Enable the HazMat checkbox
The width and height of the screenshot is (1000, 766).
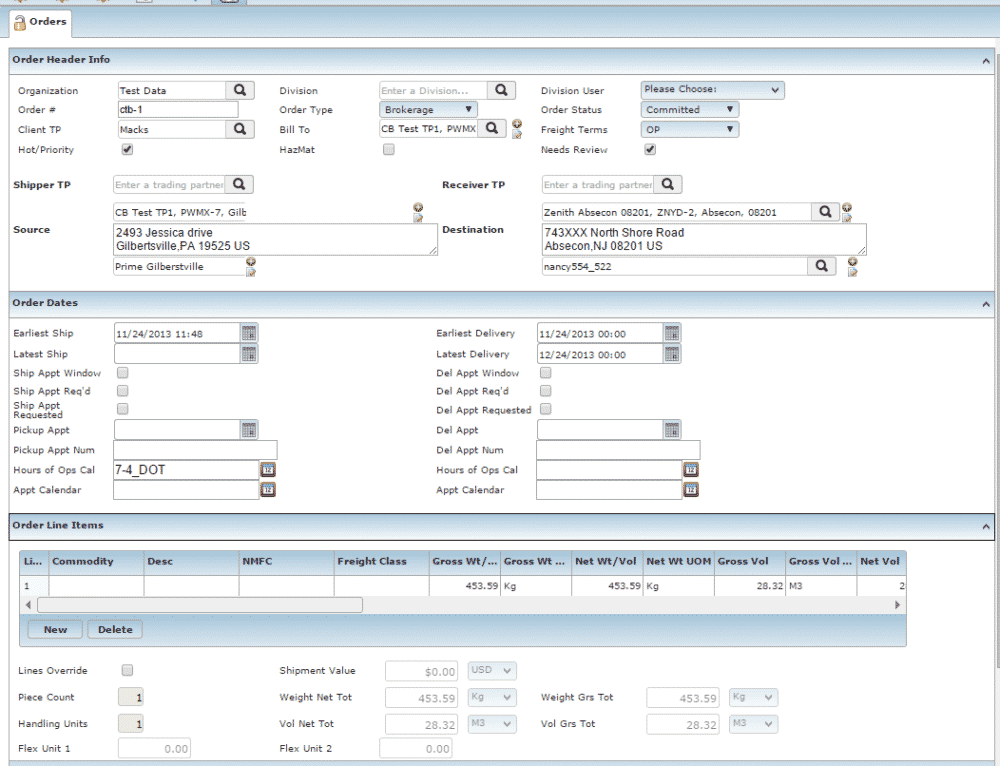pyautogui.click(x=389, y=149)
